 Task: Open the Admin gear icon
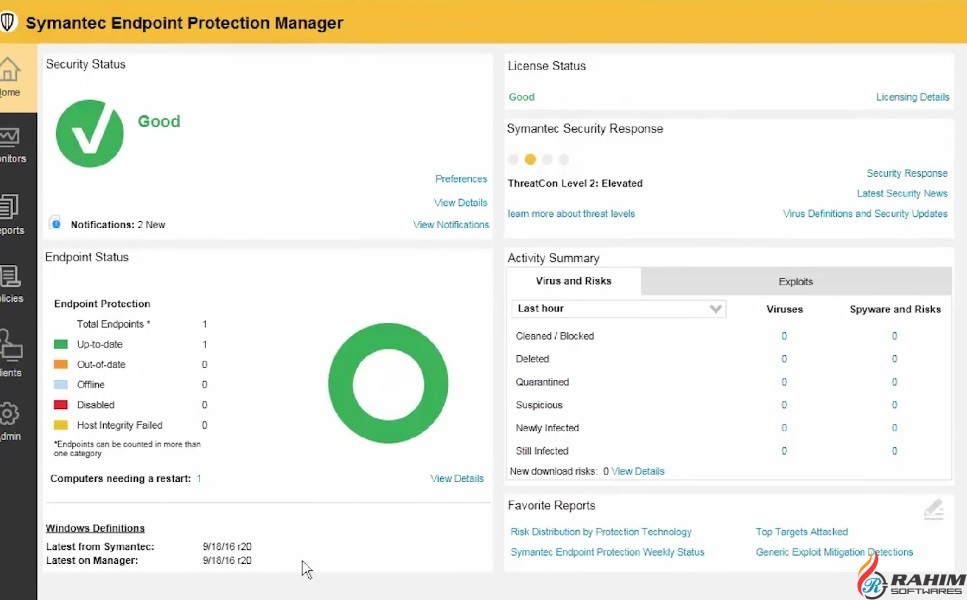(x=10, y=415)
